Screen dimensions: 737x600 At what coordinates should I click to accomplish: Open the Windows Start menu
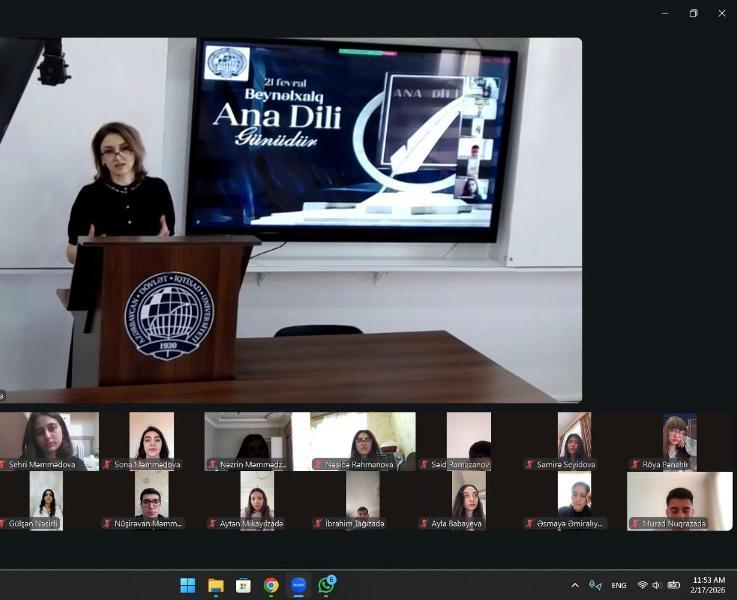coord(187,585)
